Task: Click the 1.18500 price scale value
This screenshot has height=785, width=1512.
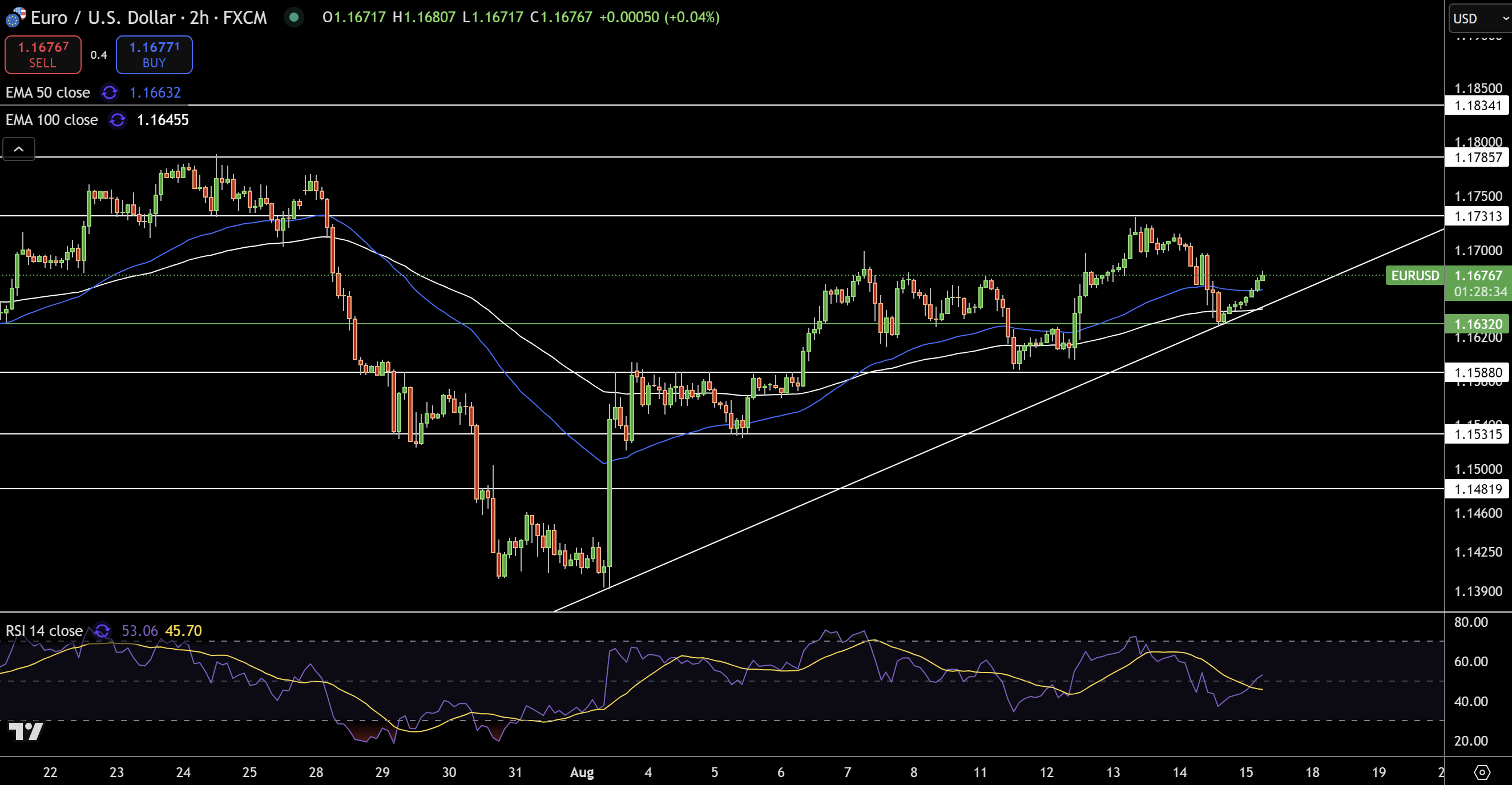Action: pyautogui.click(x=1477, y=88)
